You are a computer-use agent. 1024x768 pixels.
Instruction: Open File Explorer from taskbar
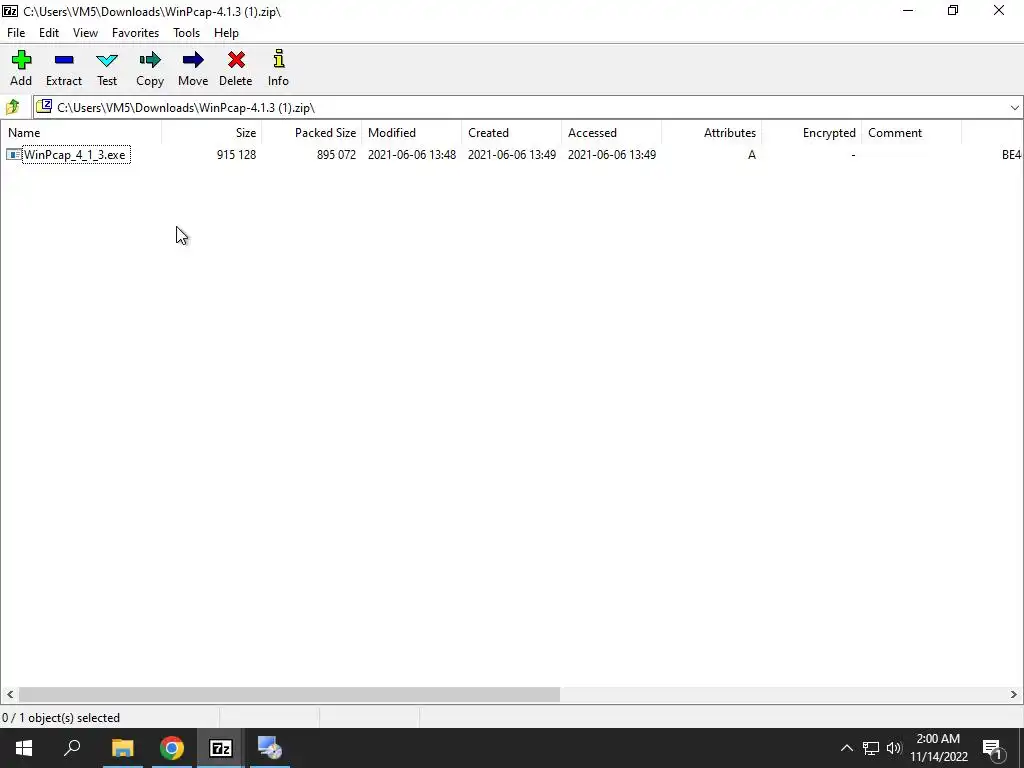pos(122,748)
